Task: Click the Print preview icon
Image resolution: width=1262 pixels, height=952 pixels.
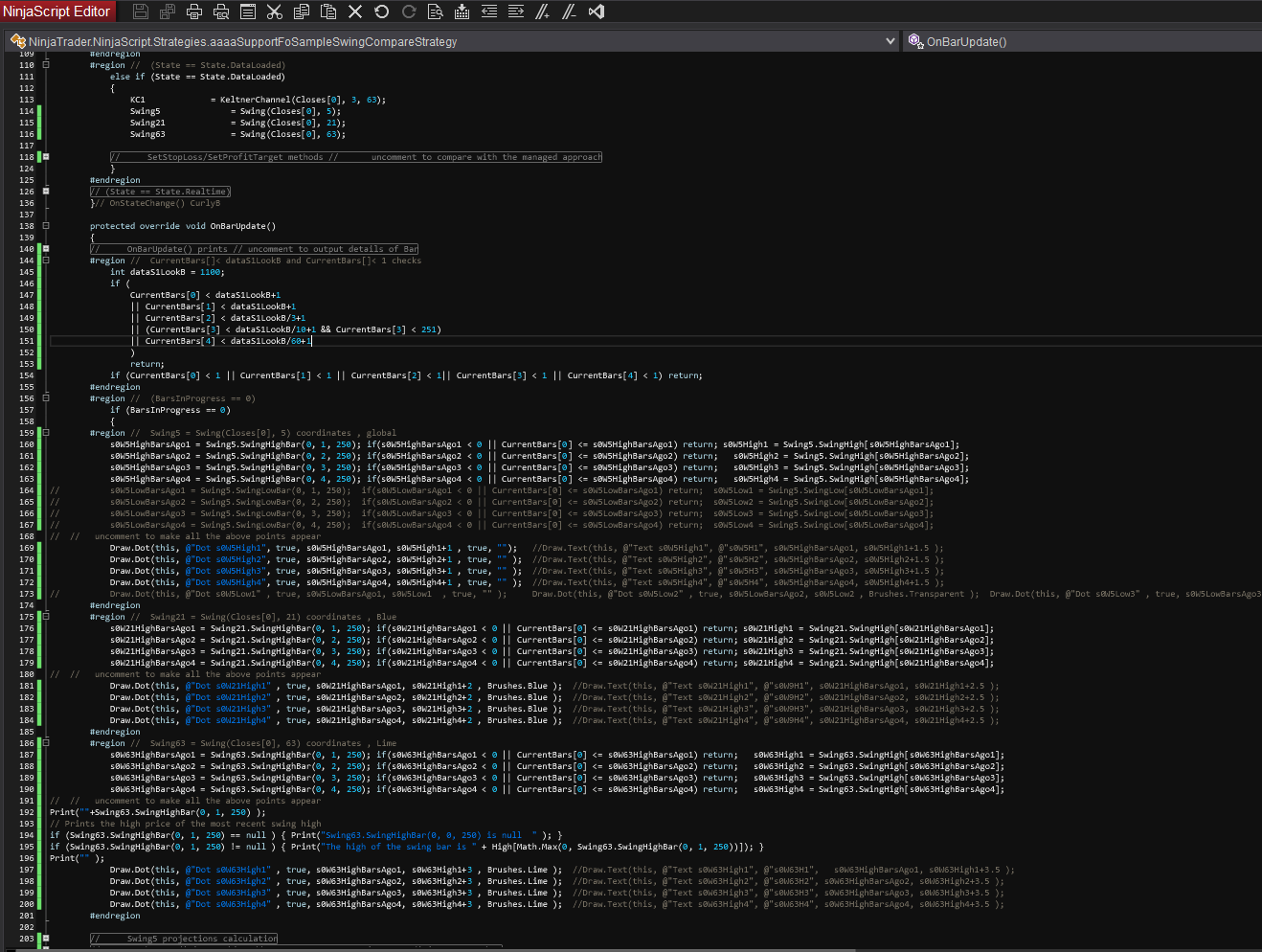Action: click(221, 11)
